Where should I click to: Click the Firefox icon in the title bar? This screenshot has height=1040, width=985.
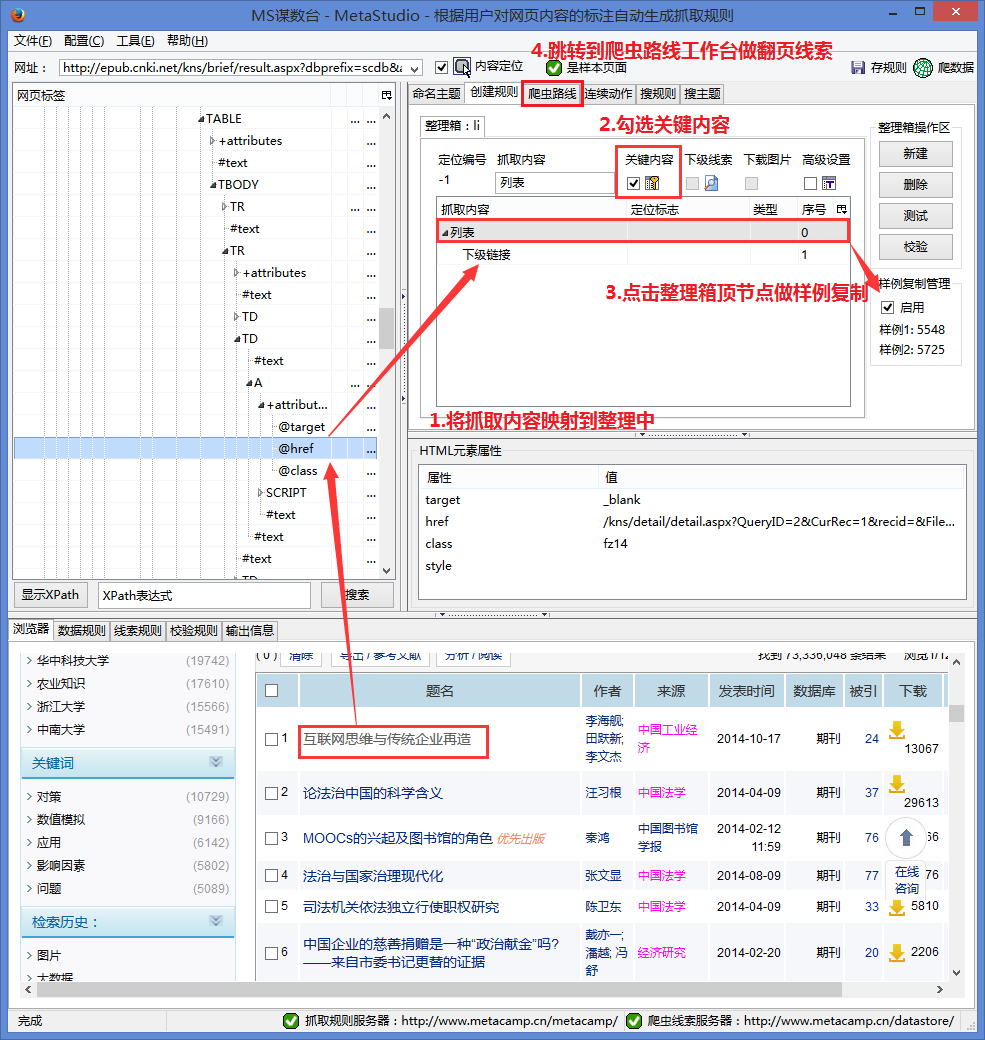[x=18, y=14]
